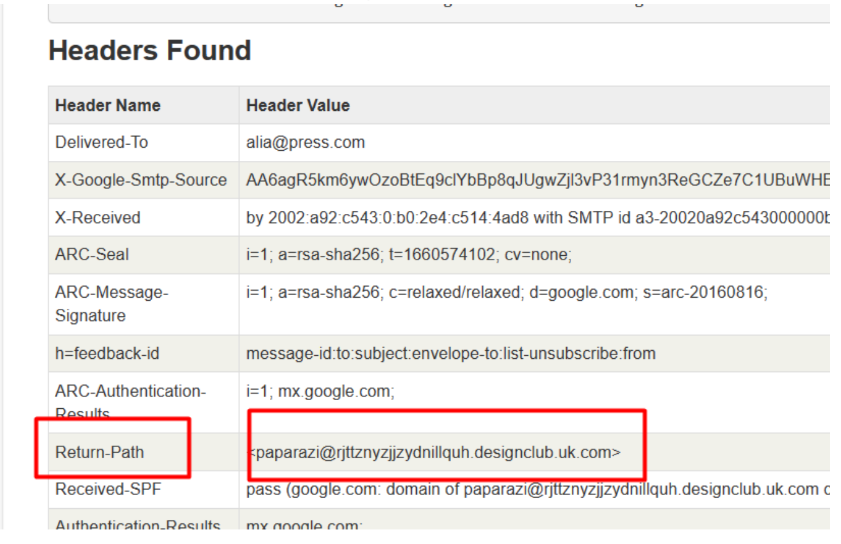Click the X-Received header name cell
841x544 pixels.
pyautogui.click(x=98, y=217)
